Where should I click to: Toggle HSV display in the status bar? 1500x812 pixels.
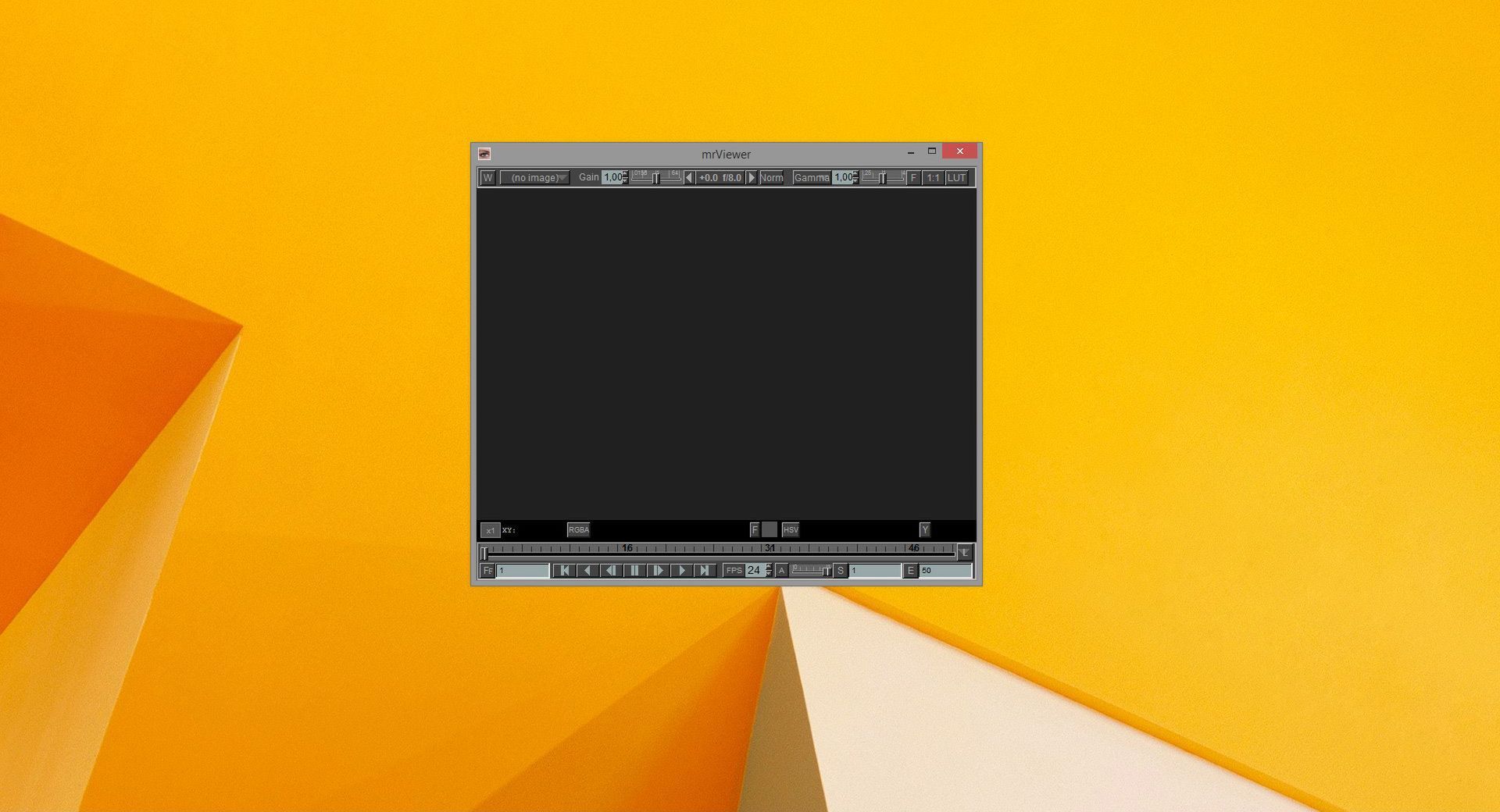[x=791, y=530]
